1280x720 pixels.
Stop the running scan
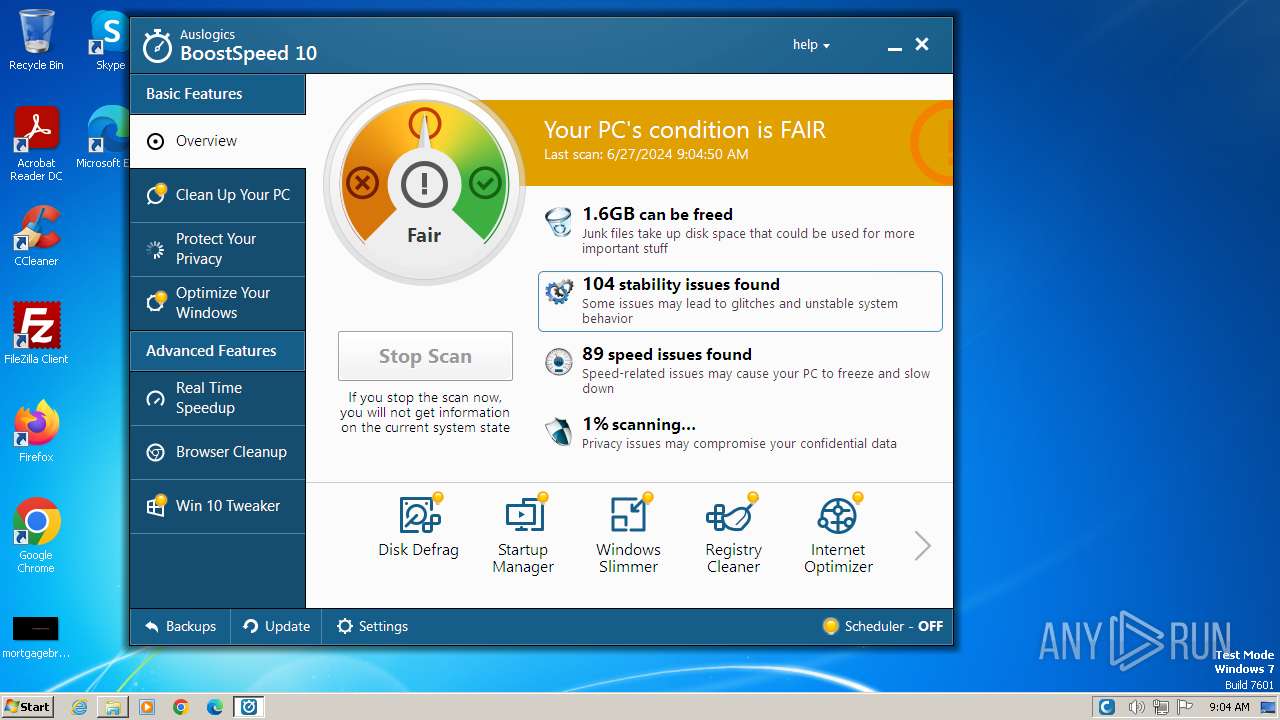(x=425, y=356)
